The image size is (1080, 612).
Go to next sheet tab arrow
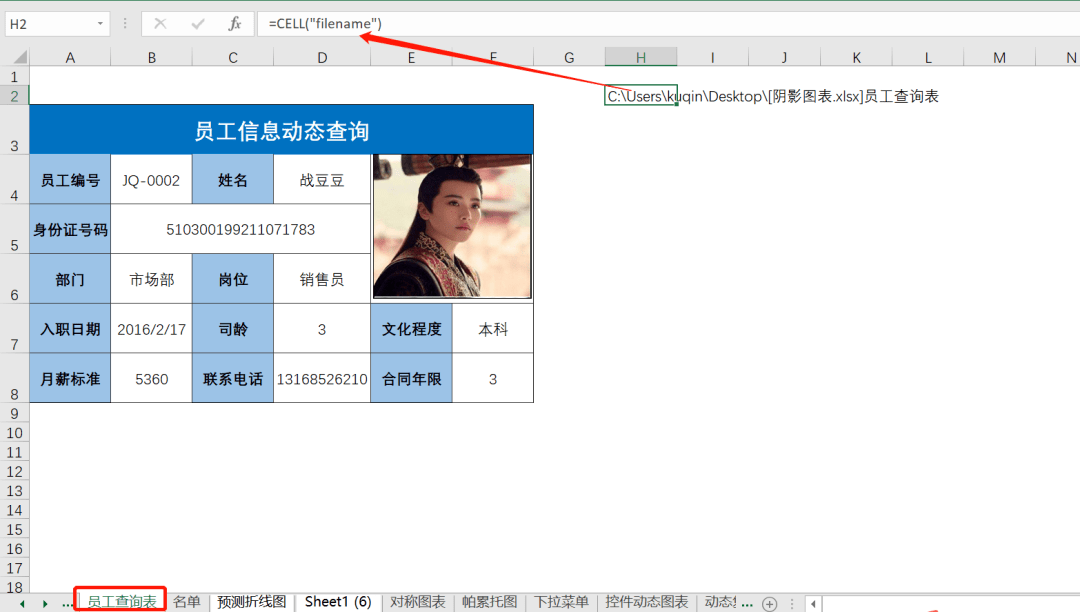point(45,604)
